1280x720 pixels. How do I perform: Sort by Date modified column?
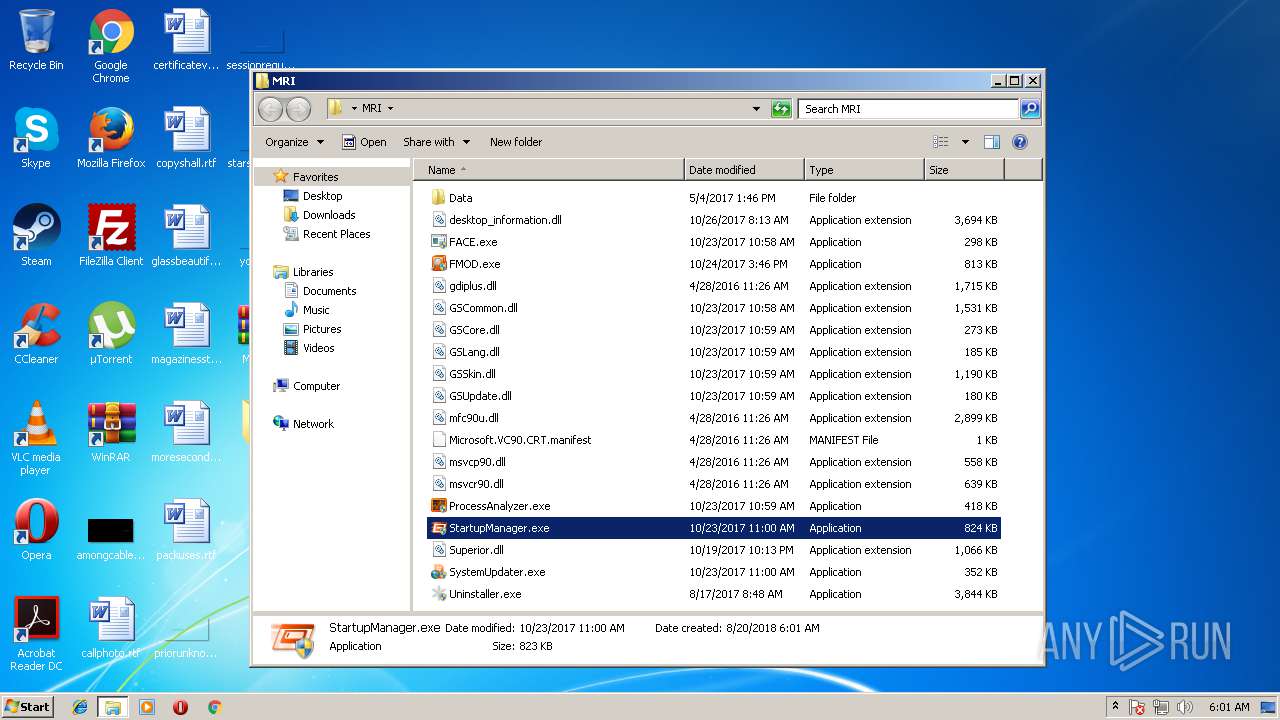(744, 170)
